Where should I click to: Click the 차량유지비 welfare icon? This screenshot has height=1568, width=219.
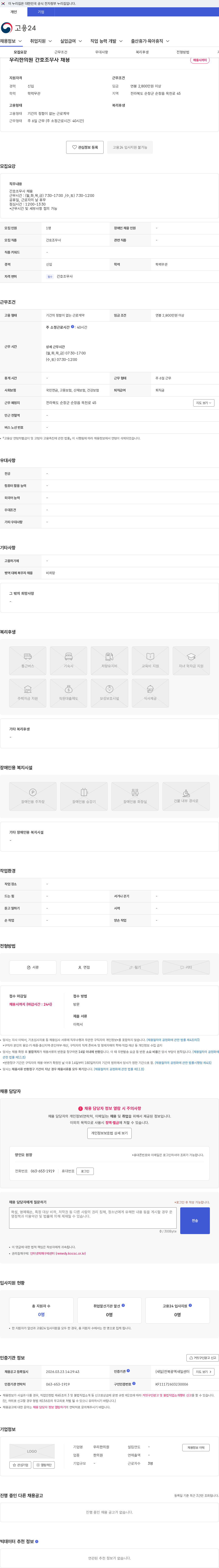click(x=109, y=661)
